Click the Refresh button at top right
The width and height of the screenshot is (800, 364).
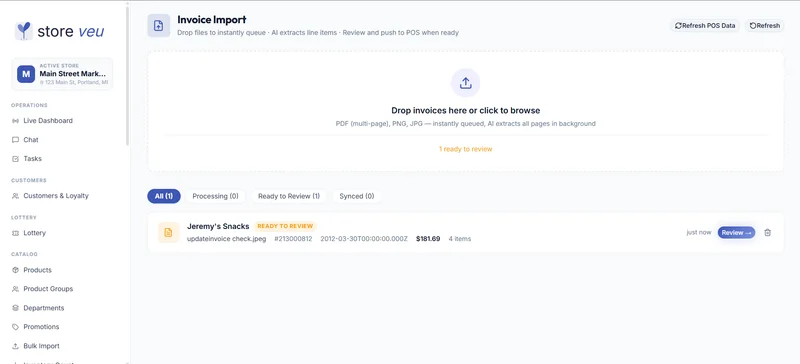765,26
